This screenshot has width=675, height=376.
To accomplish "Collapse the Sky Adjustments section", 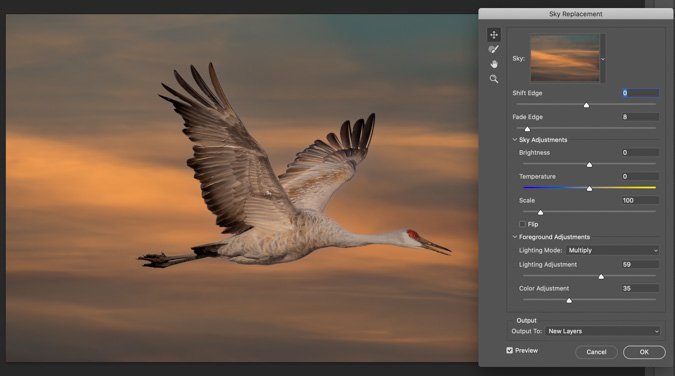I will (514, 140).
